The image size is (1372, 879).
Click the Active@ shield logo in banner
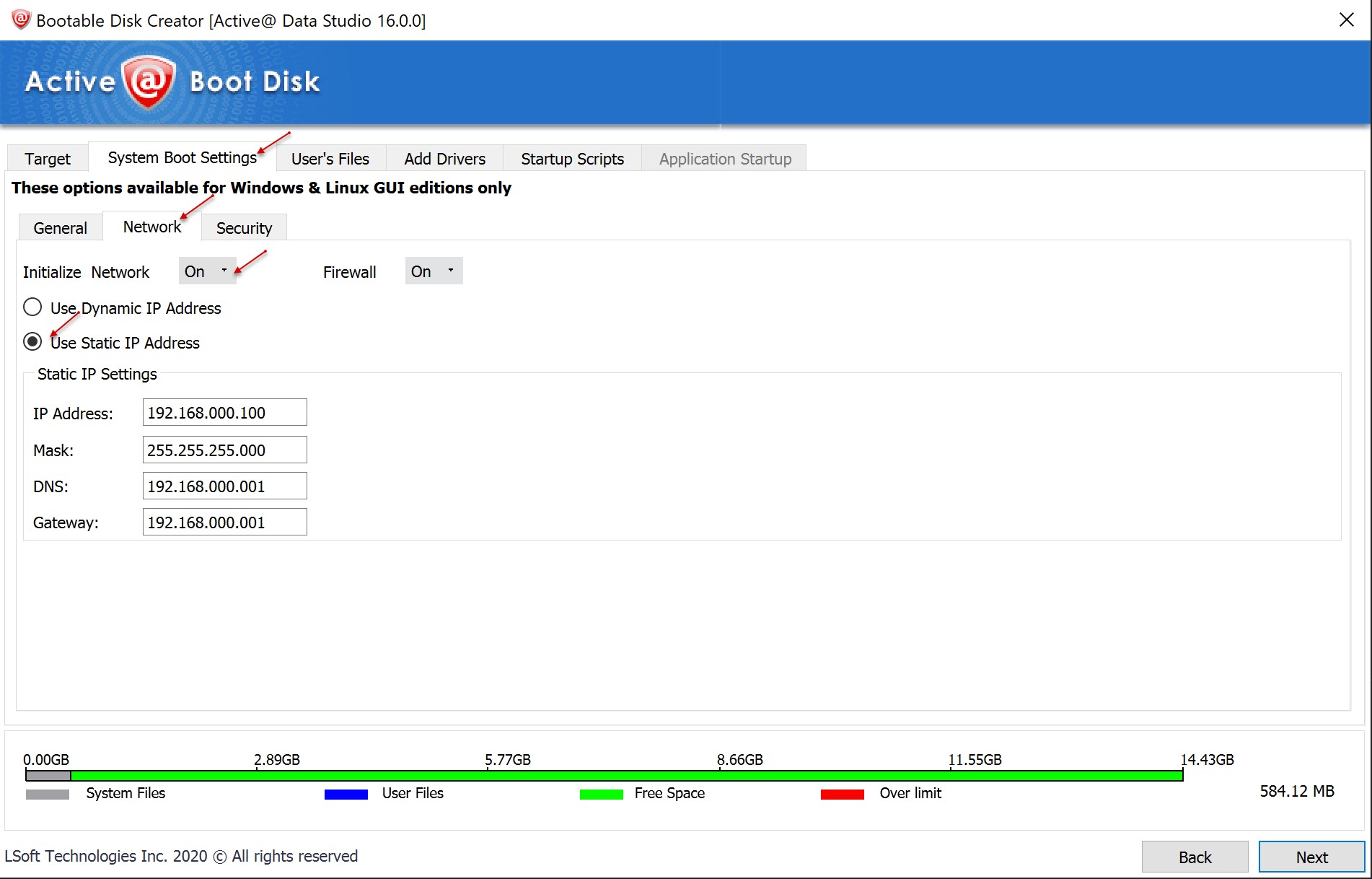[149, 82]
